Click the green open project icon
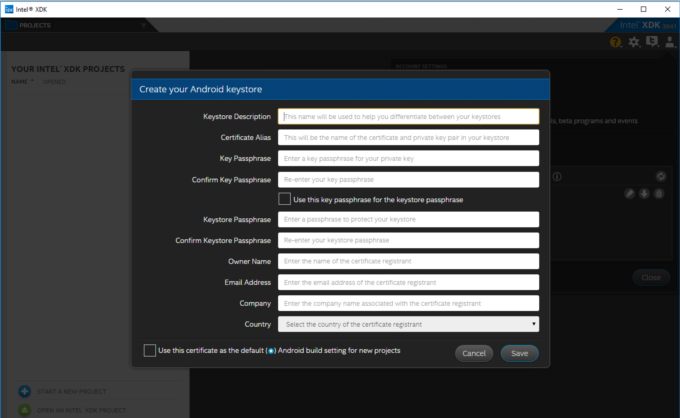Viewport: 680px width, 418px height. [25, 410]
